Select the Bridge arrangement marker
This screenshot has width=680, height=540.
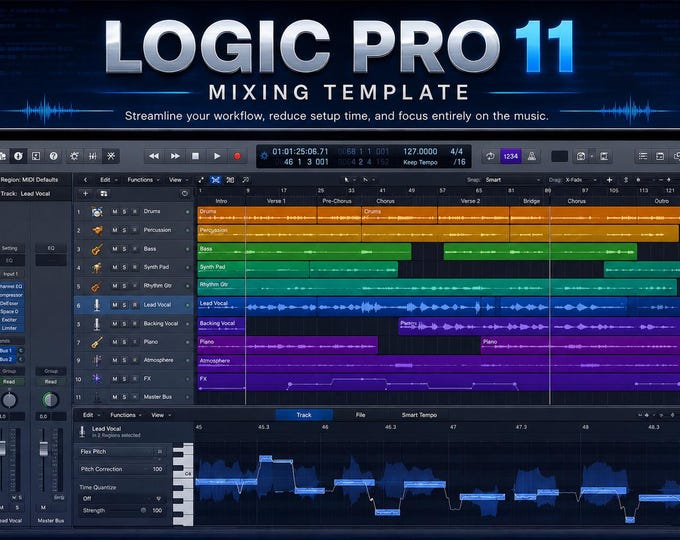point(531,201)
